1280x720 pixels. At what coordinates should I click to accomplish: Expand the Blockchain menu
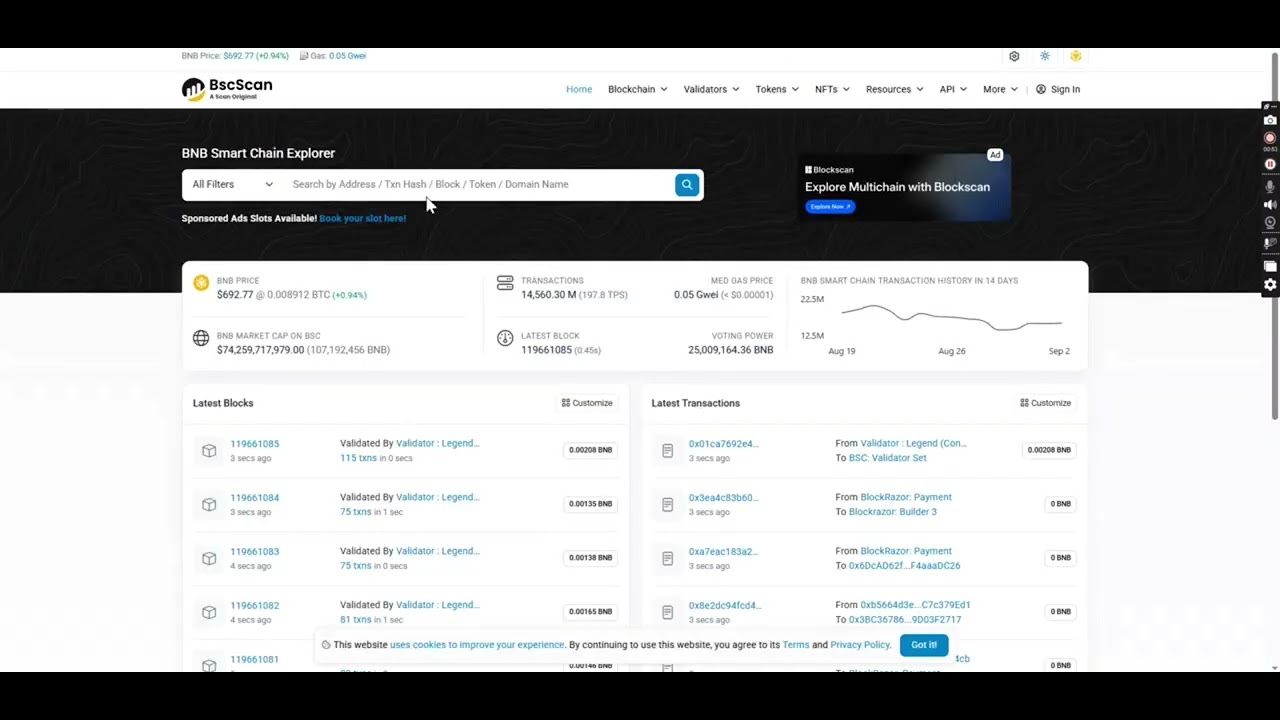(637, 89)
